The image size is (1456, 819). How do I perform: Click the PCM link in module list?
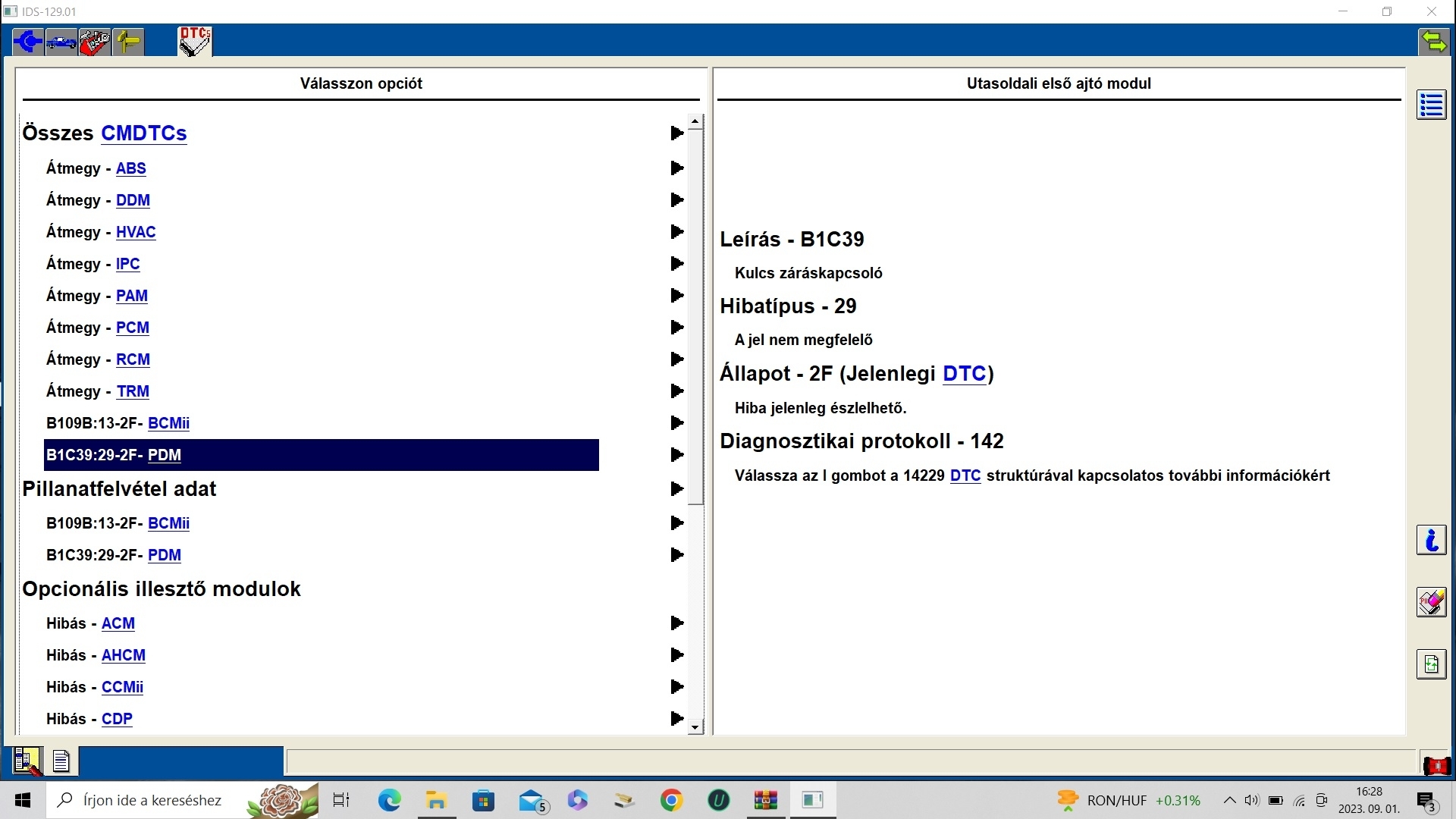click(133, 328)
